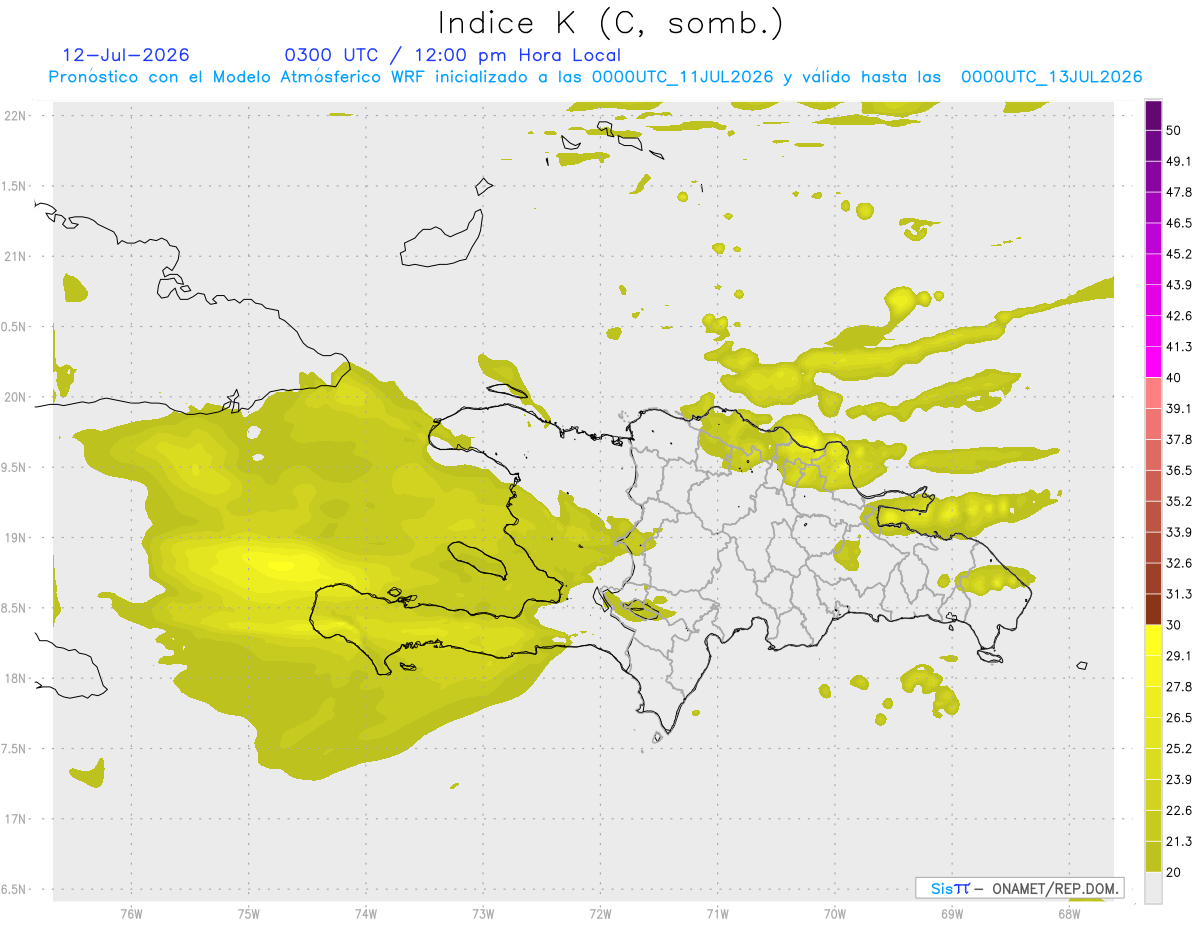Click the legend value '26.5'
The image size is (1200, 927).
[x=1179, y=717]
